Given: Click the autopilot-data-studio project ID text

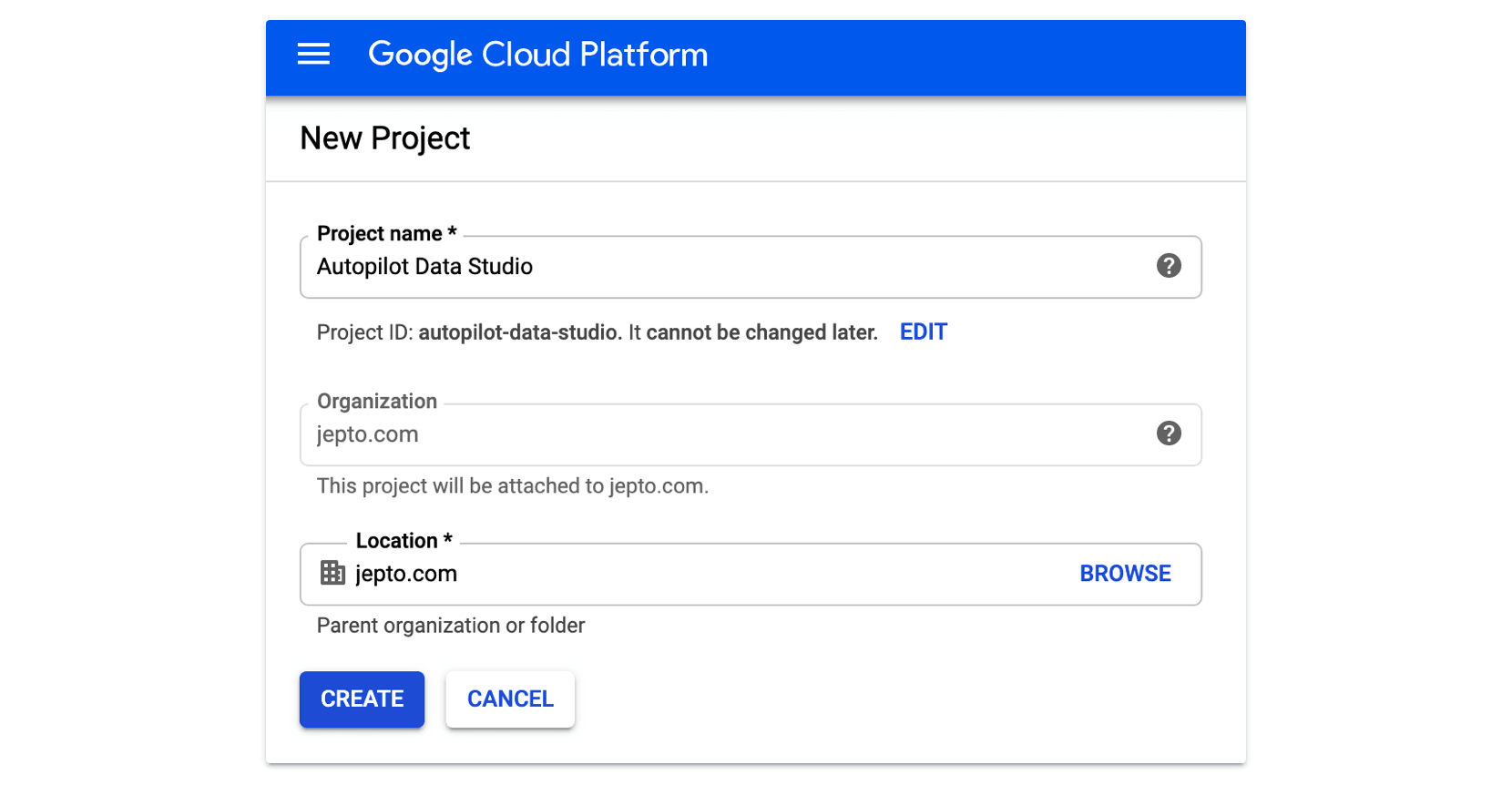Looking at the screenshot, I should click(518, 332).
